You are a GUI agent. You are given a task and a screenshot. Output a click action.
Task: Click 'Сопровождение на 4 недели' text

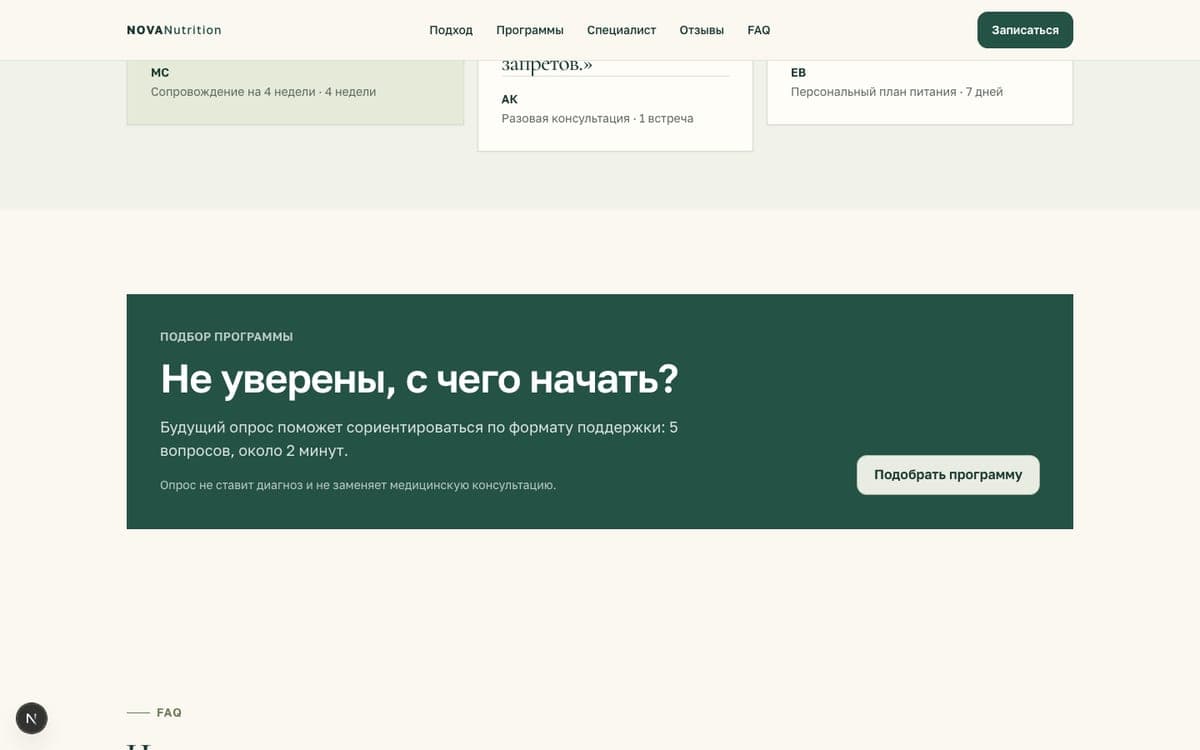(232, 92)
